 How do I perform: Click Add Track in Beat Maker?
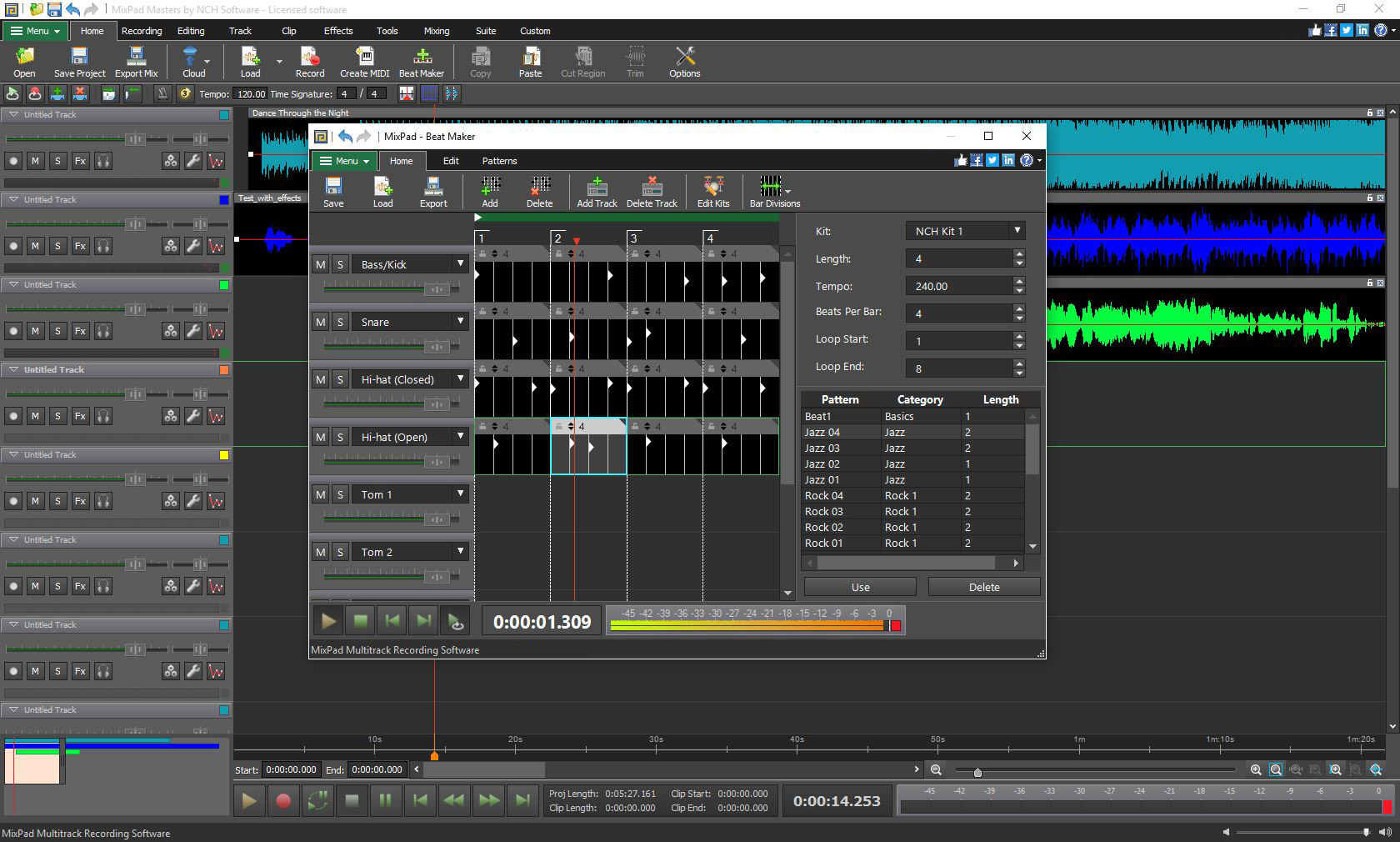coord(597,192)
